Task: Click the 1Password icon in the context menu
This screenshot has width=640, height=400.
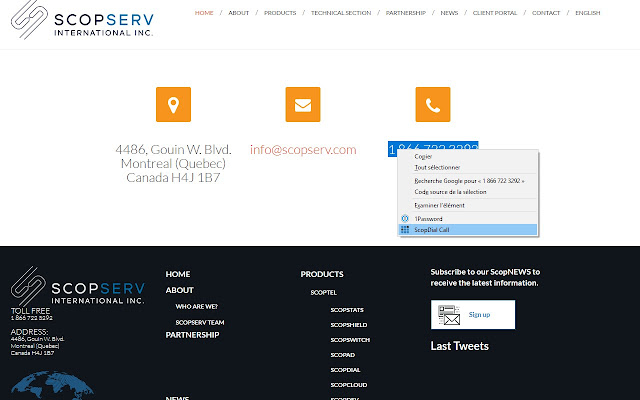Action: 405,219
